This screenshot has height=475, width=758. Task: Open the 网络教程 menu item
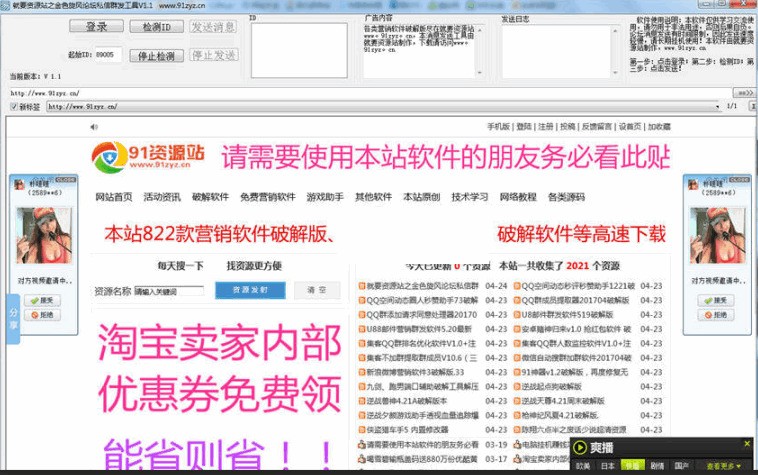click(x=518, y=197)
